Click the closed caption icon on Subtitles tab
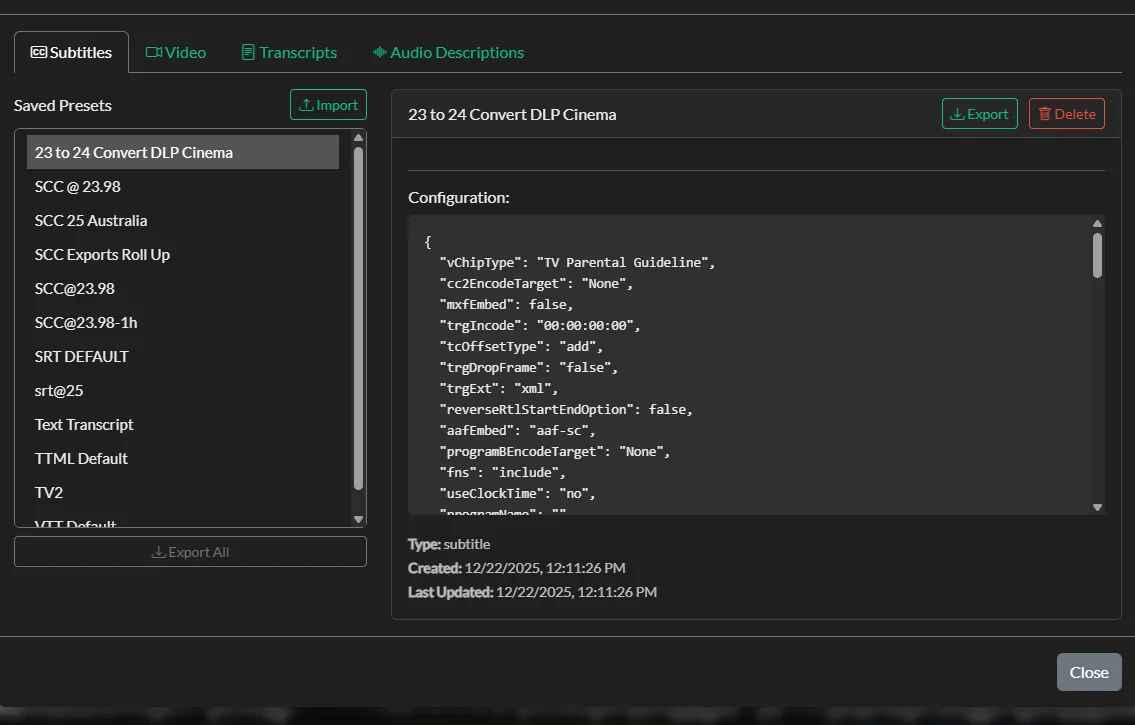 [x=38, y=52]
